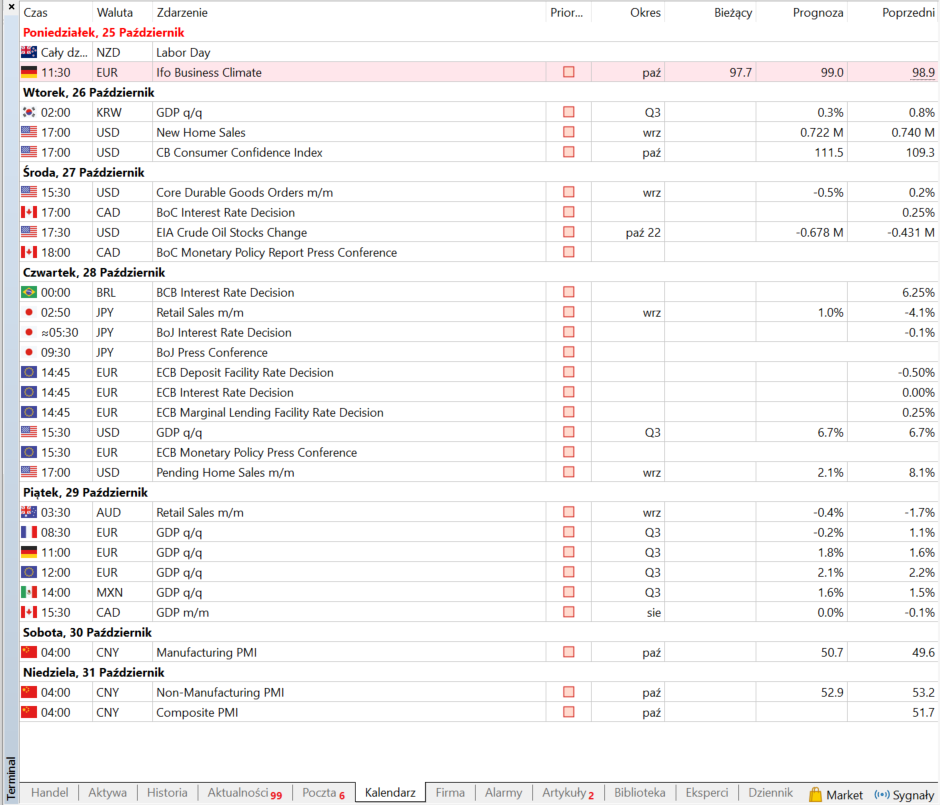The width and height of the screenshot is (940, 805).
Task: Toggle priority box for ECB Interest Rate Decision
Action: (569, 392)
